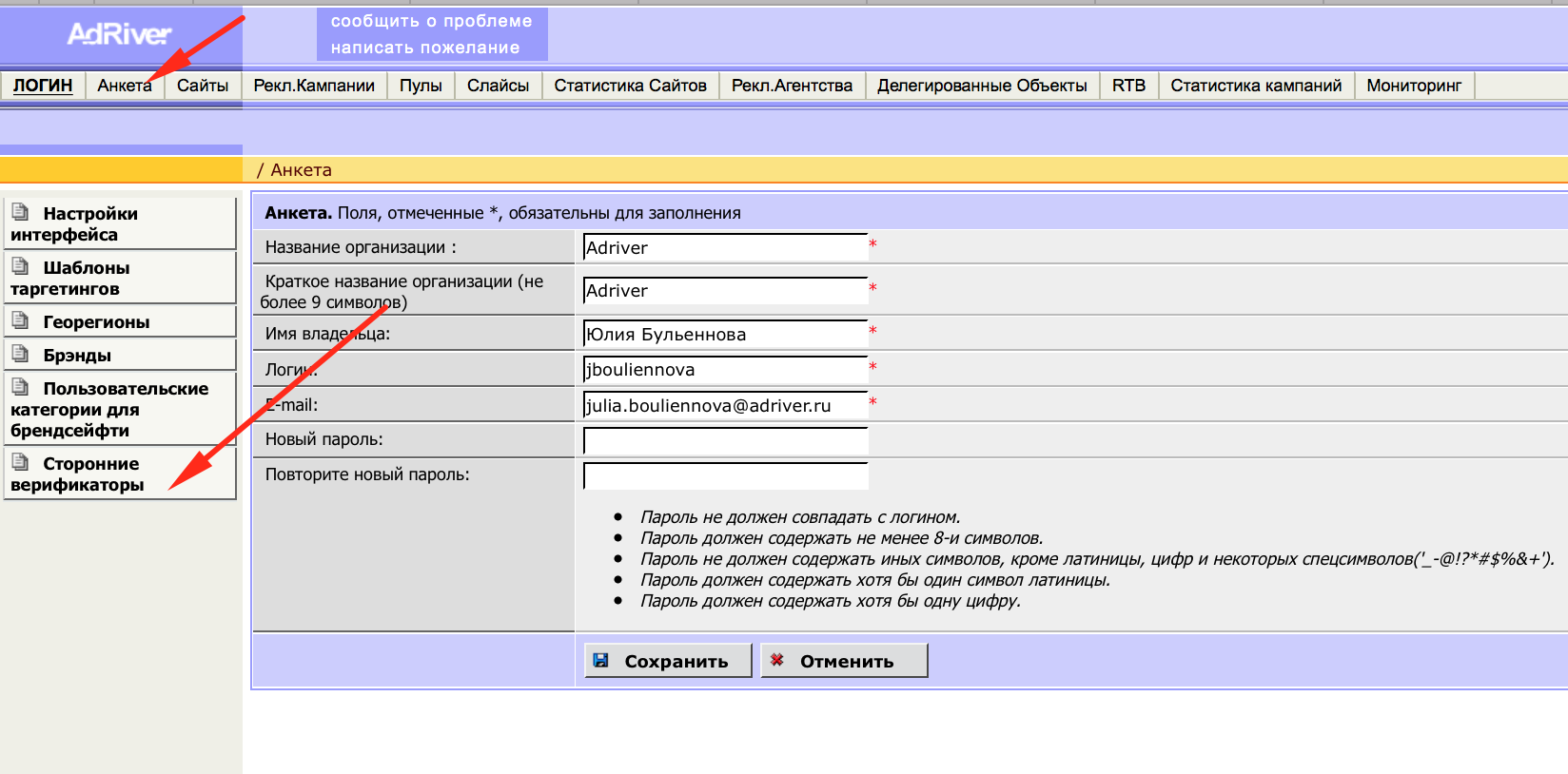
Task: Open the ЛОГИН tab
Action: pyautogui.click(x=43, y=86)
